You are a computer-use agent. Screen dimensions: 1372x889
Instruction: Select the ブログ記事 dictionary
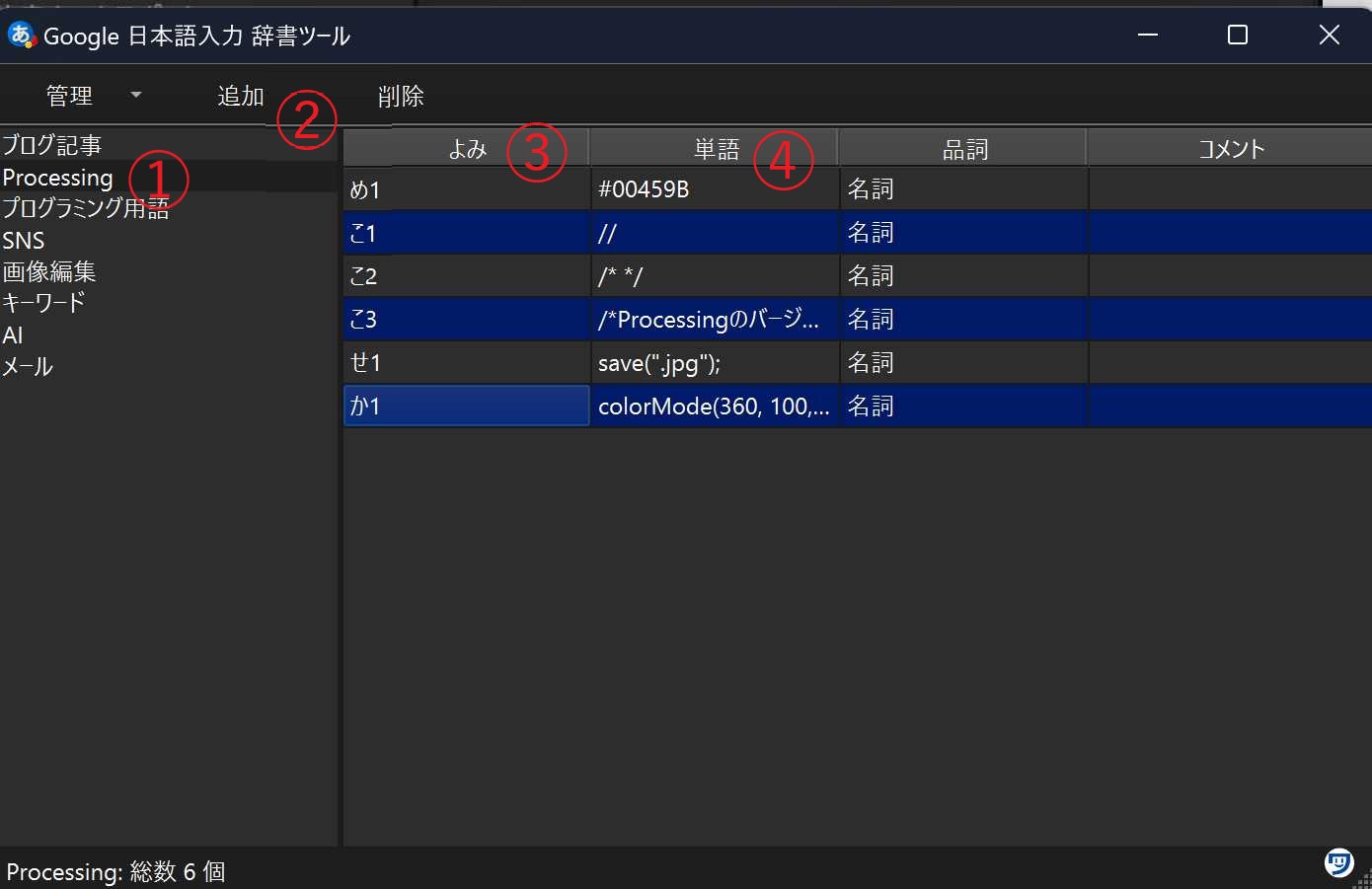coord(52,144)
